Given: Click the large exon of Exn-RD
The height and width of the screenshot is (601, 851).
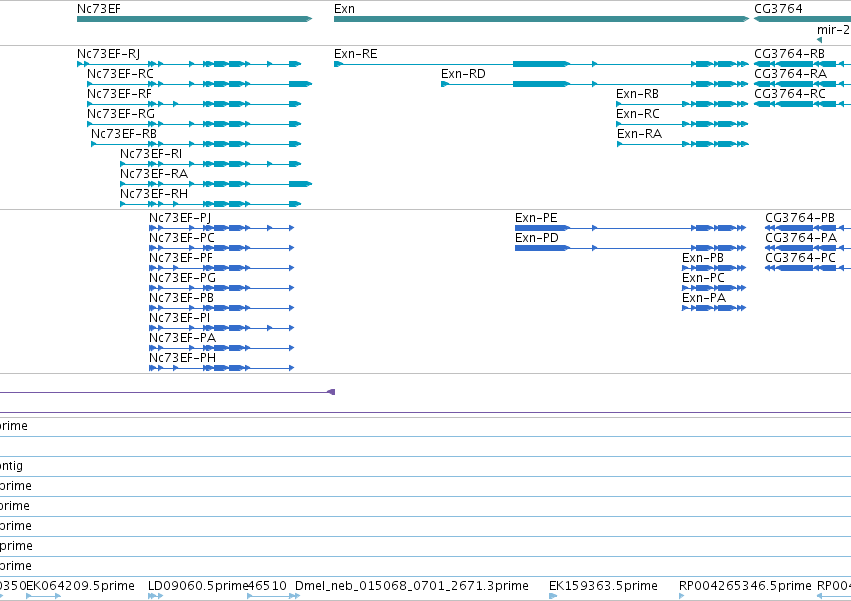Looking at the screenshot, I should [x=541, y=84].
